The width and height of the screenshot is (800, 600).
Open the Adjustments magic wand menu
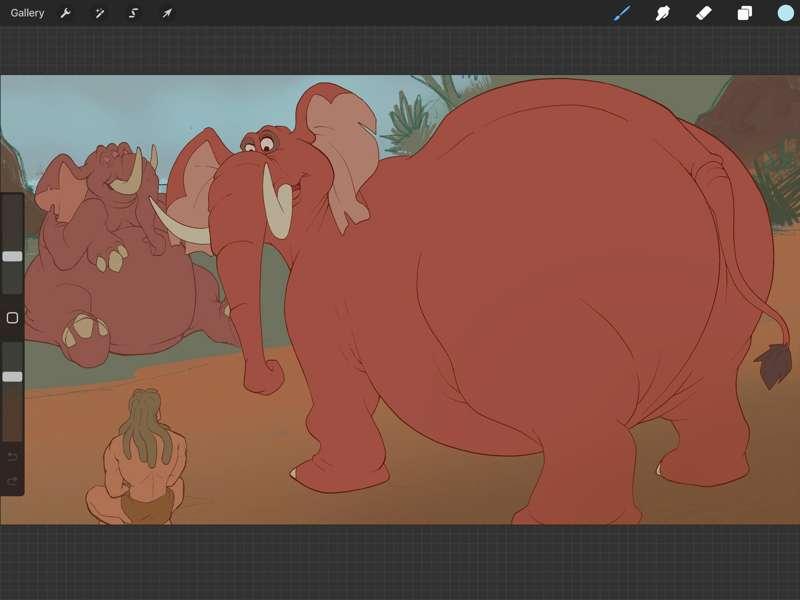coord(99,13)
